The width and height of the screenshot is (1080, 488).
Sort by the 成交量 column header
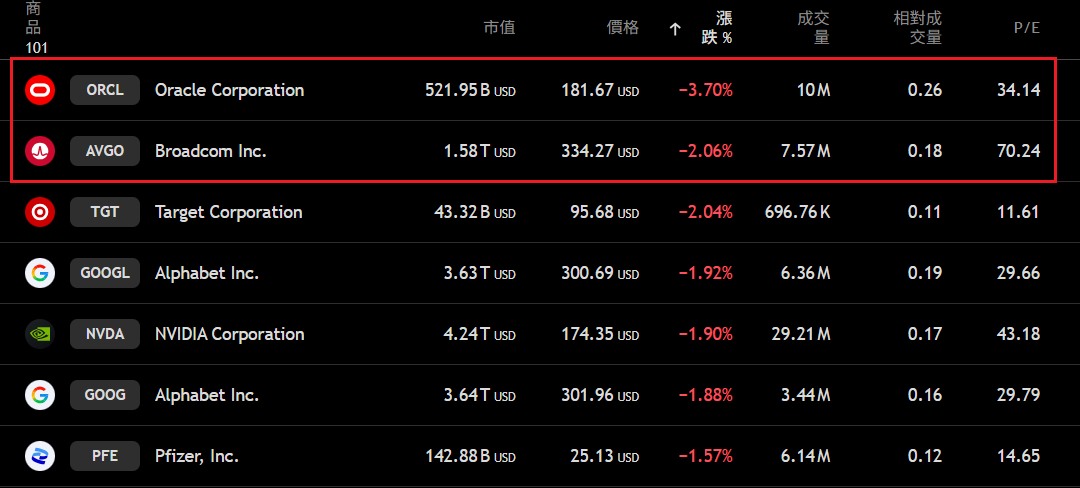[813, 28]
